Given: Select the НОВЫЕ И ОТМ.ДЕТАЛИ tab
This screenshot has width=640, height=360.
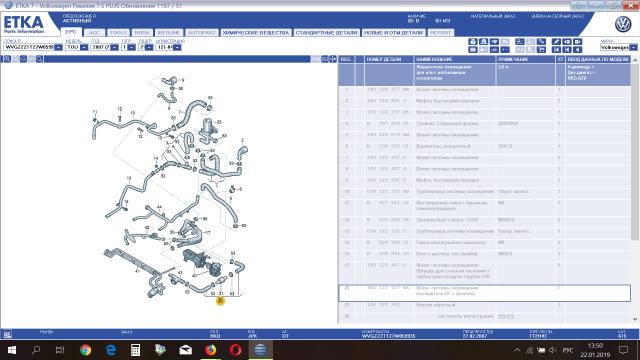Looking at the screenshot, I should click(x=393, y=33).
